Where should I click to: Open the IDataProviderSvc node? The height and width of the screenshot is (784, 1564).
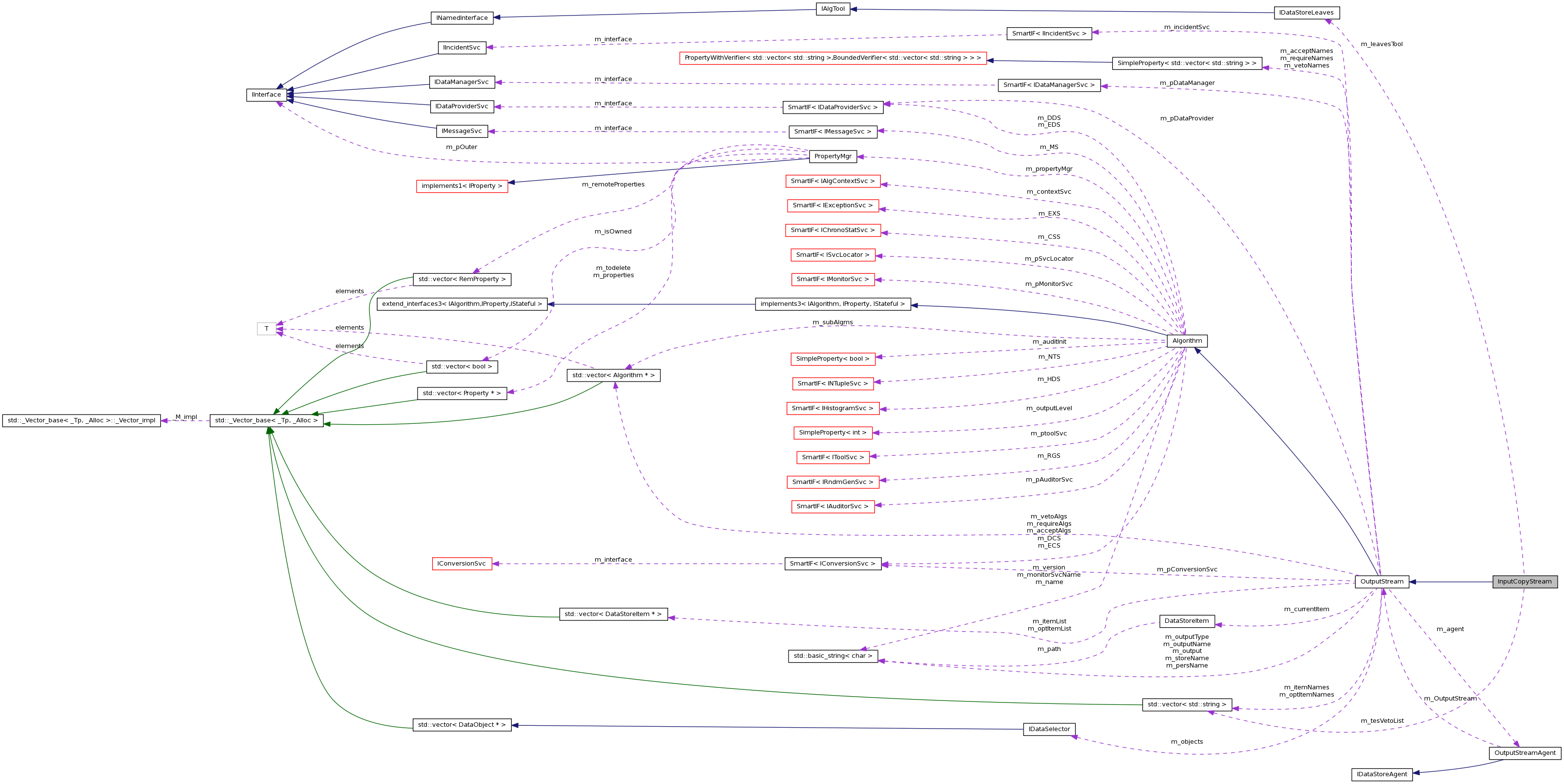point(462,106)
